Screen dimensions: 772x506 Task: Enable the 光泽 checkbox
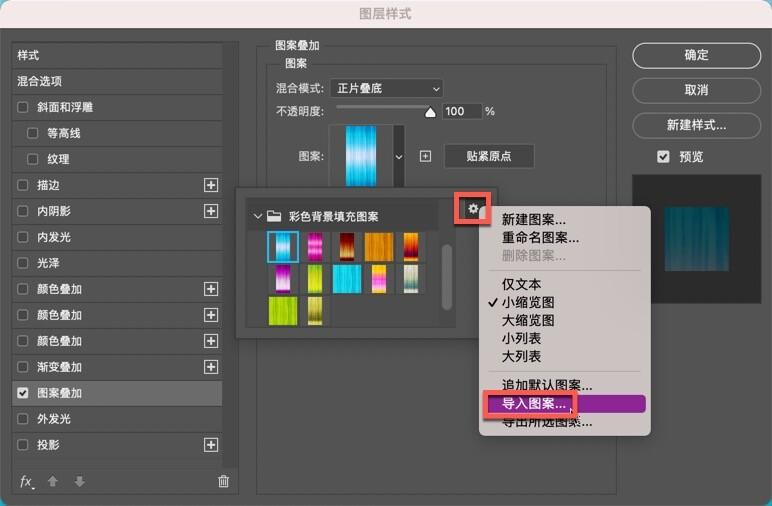23,263
